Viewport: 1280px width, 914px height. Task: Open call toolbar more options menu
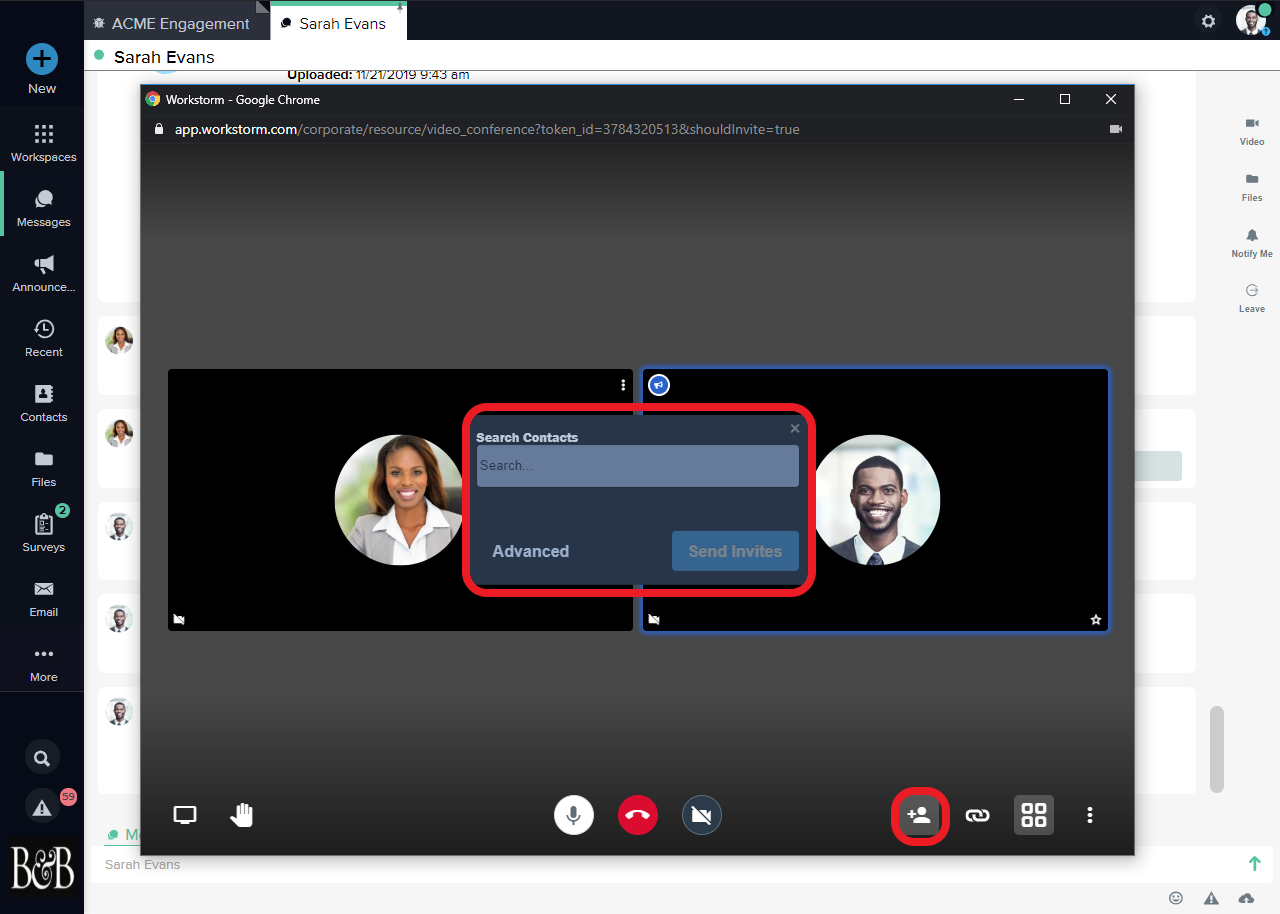[1090, 815]
